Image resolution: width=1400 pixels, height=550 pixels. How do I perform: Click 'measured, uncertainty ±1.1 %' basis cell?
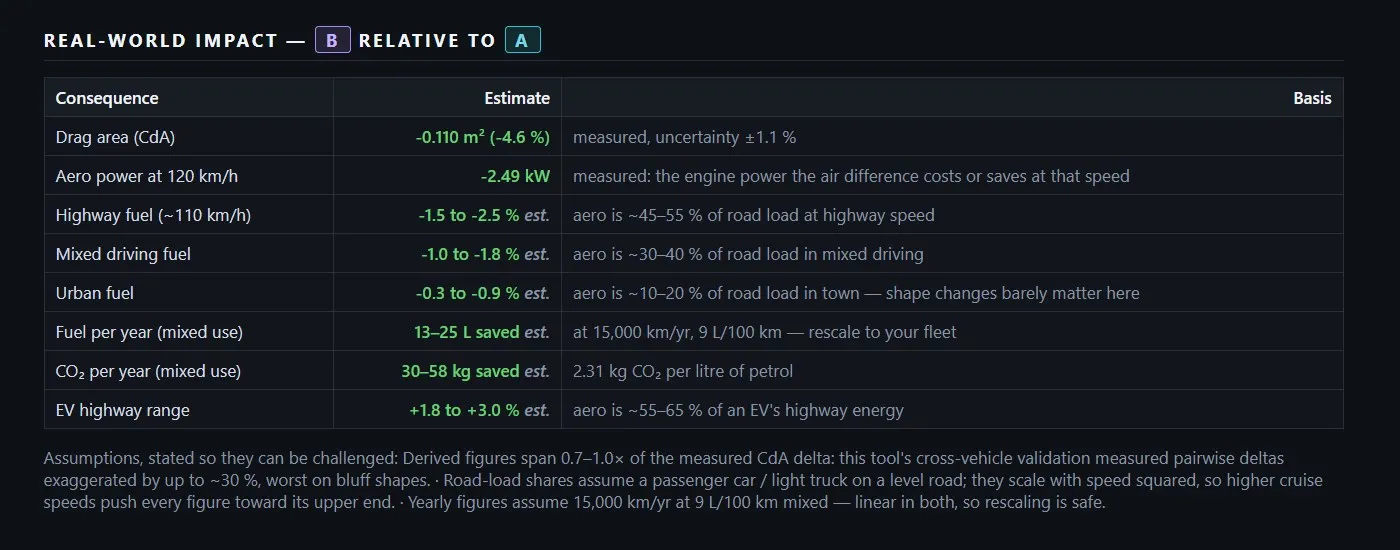684,137
